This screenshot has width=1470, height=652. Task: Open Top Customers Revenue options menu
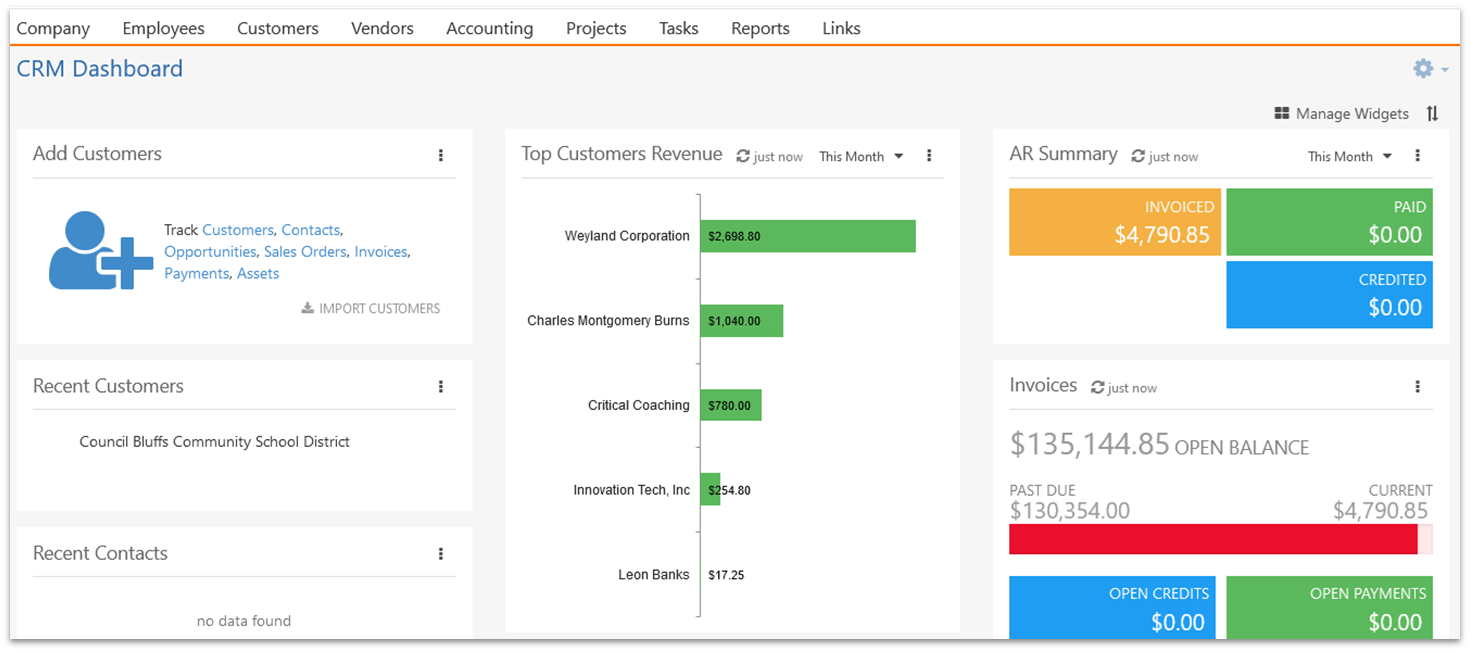tap(929, 155)
